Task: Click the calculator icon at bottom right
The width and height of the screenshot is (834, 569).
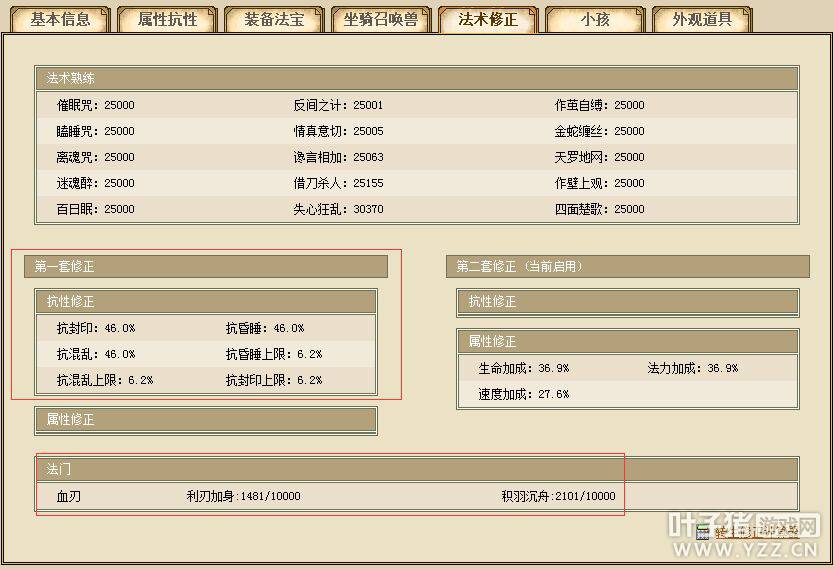Action: (703, 533)
